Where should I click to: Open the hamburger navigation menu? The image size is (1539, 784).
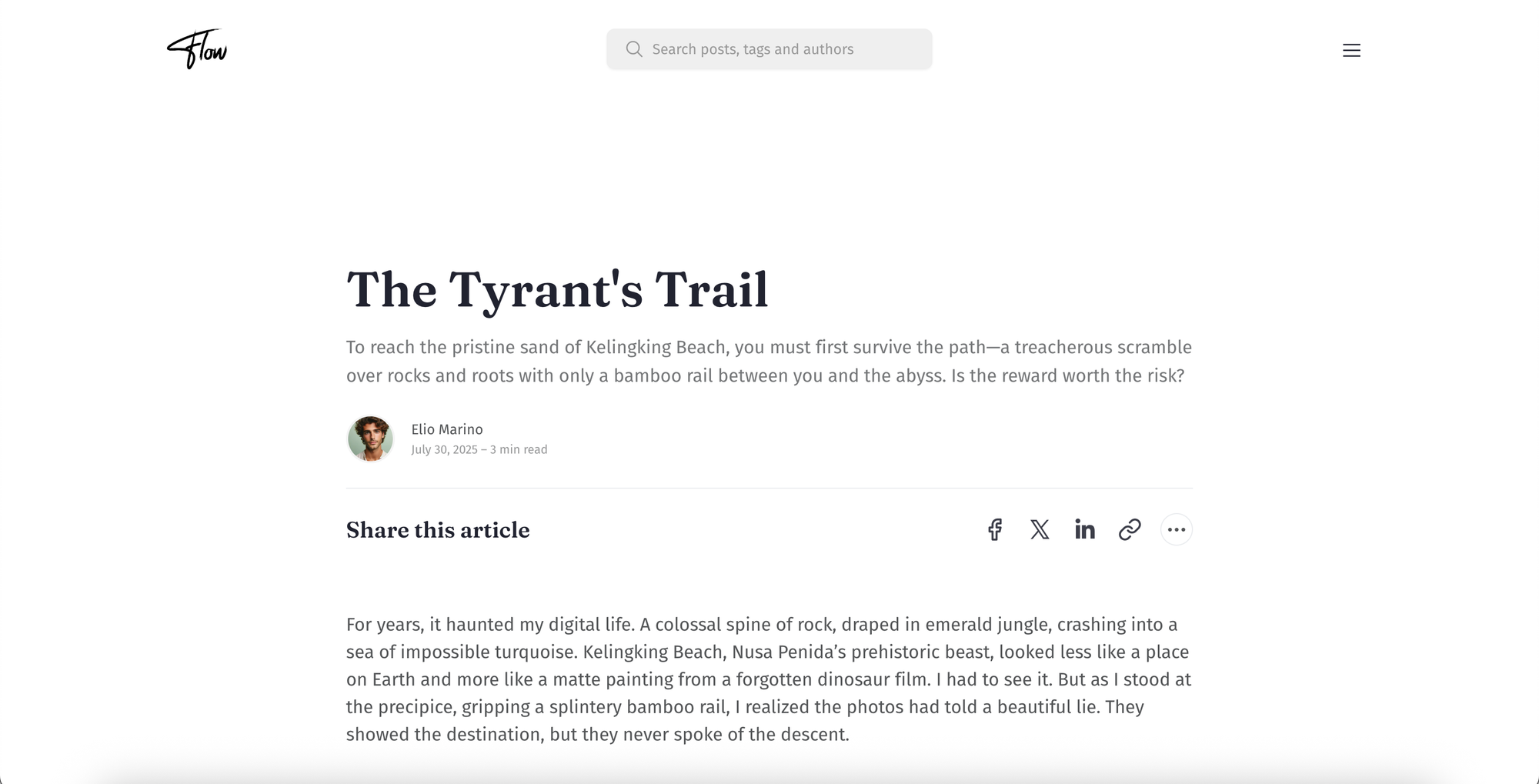(x=1351, y=51)
